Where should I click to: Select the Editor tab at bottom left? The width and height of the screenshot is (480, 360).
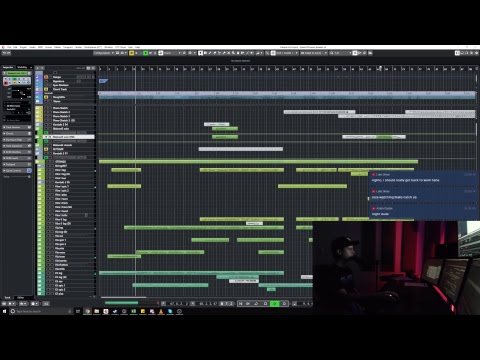pos(21,297)
